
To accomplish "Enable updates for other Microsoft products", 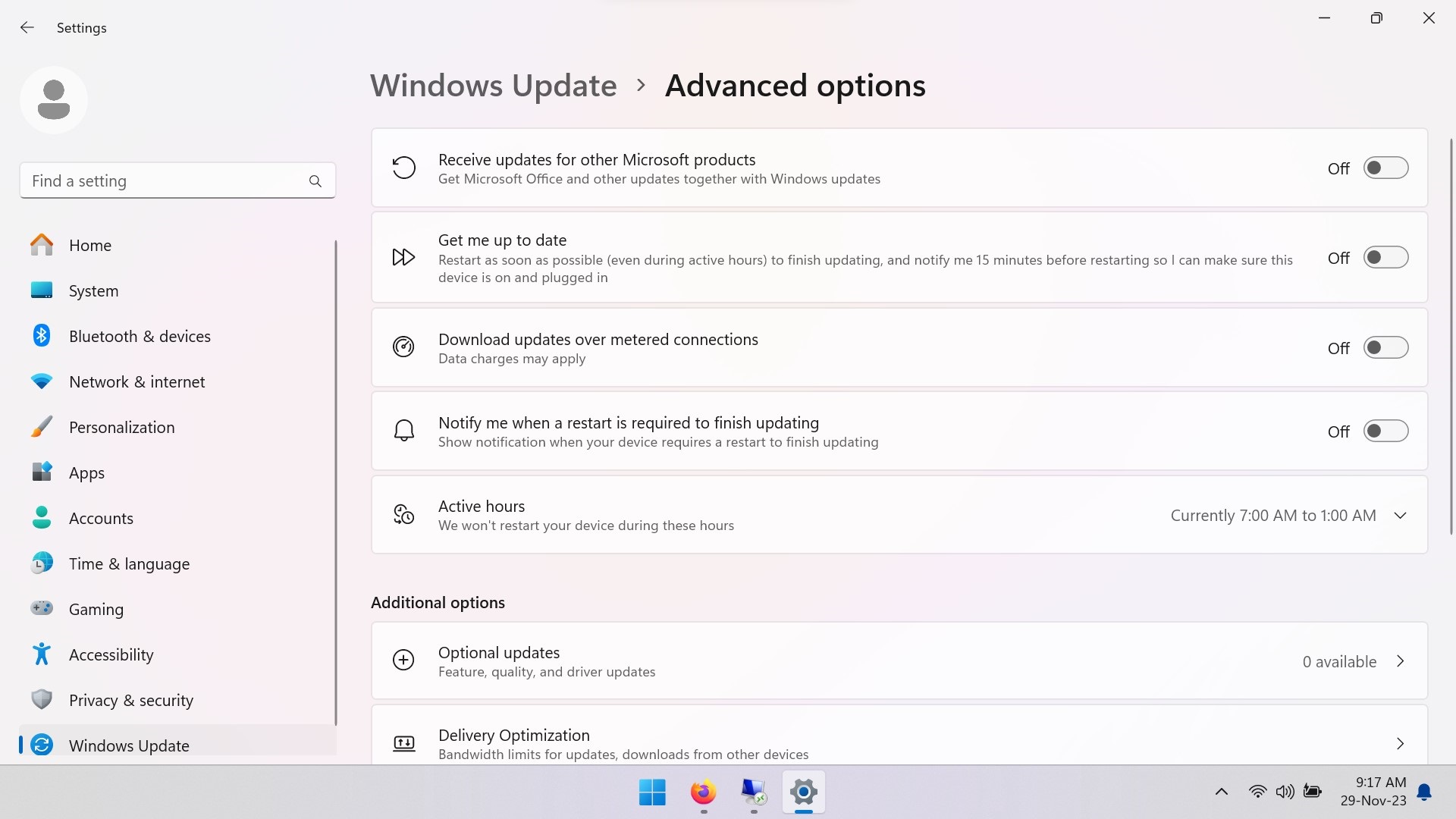I will coord(1385,168).
